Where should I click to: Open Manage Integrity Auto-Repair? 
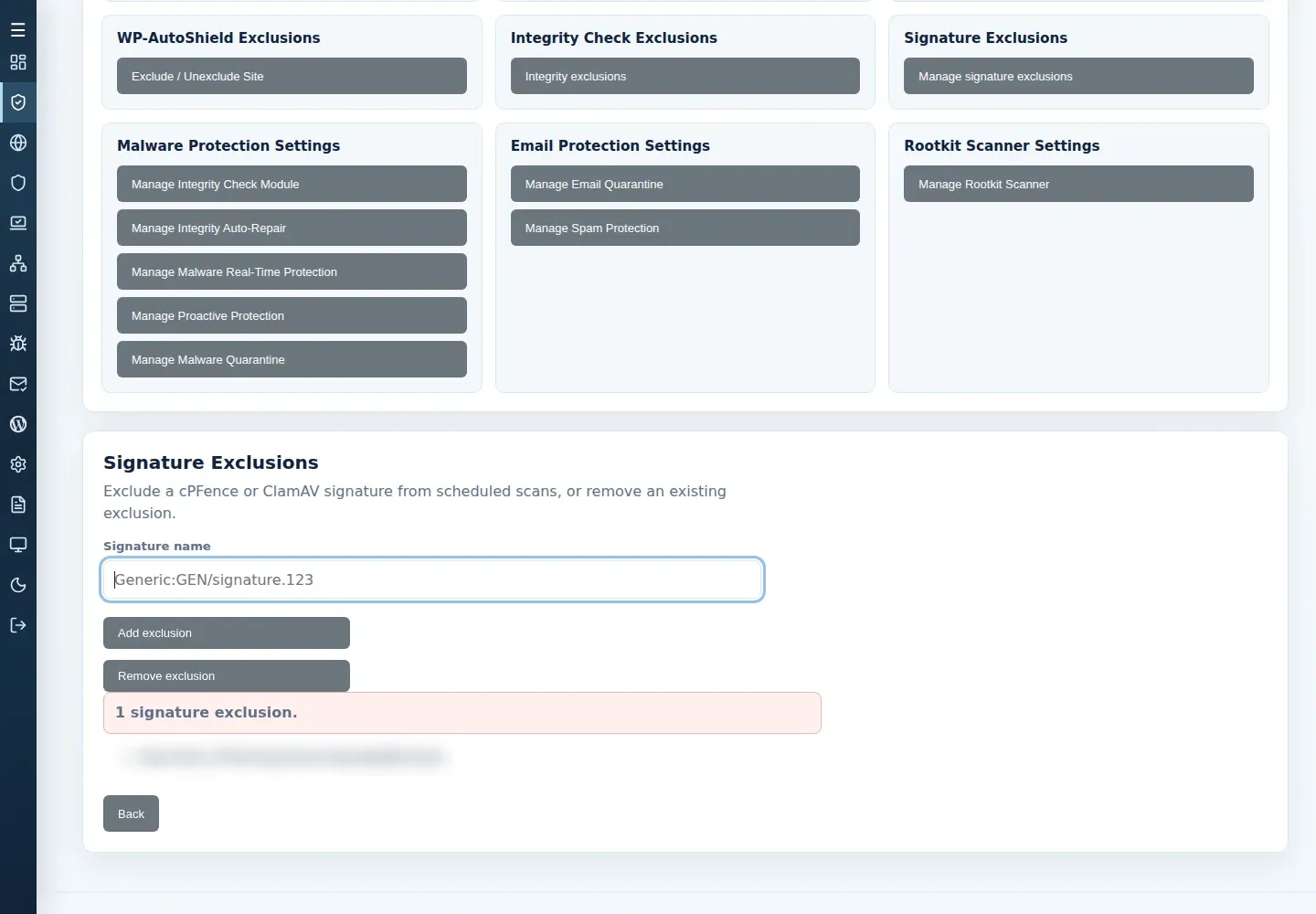292,228
